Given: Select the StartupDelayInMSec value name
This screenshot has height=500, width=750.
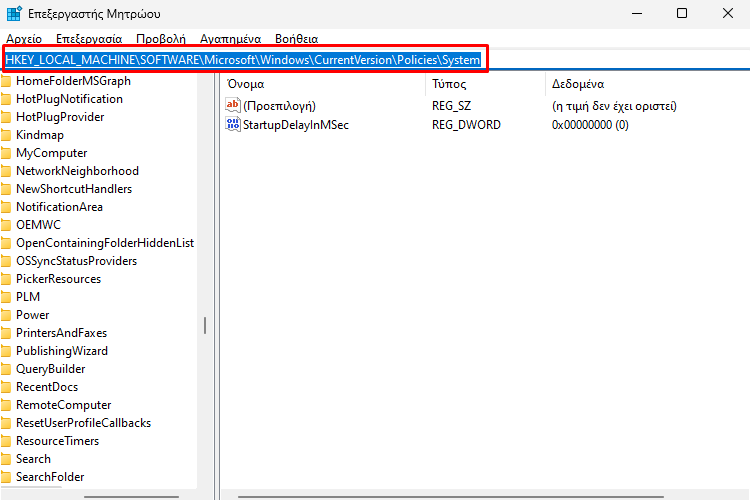Looking at the screenshot, I should 296,125.
